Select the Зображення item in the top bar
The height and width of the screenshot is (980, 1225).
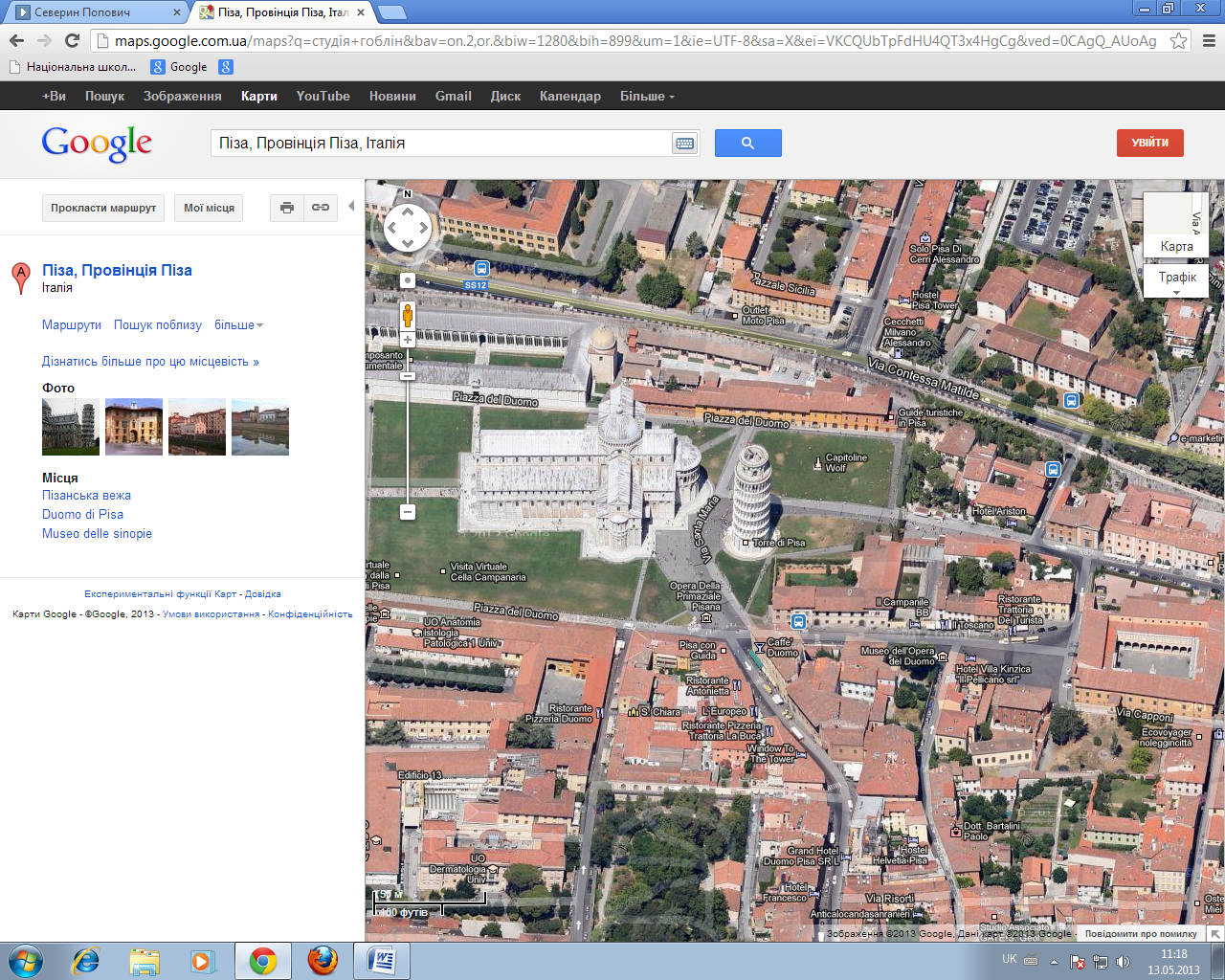pyautogui.click(x=182, y=96)
